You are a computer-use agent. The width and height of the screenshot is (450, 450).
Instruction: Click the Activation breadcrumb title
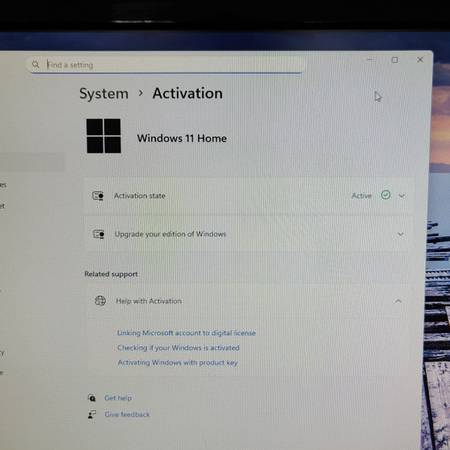click(x=188, y=93)
